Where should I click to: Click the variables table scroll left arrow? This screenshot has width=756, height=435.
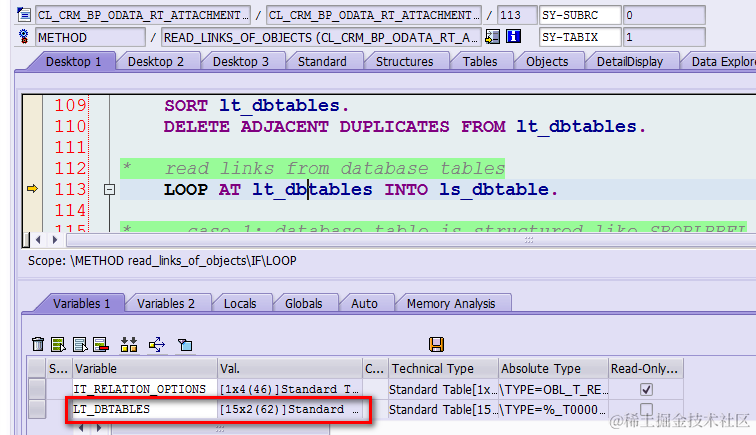tap(81, 428)
